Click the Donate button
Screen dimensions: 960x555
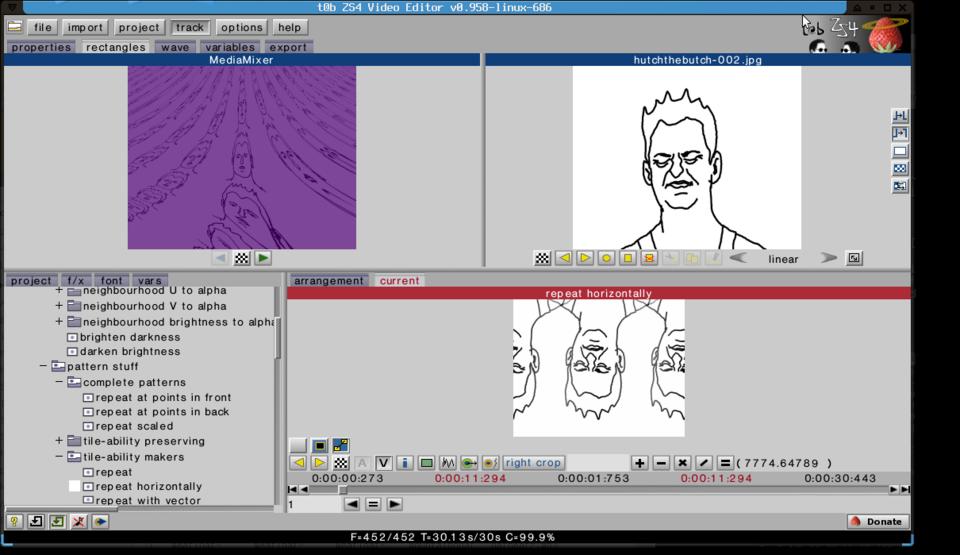877,521
